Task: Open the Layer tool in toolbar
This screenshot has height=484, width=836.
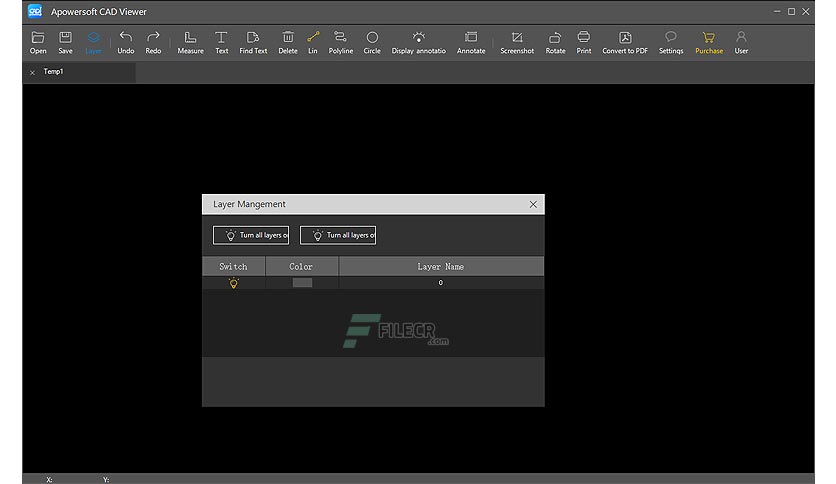Action: [93, 42]
